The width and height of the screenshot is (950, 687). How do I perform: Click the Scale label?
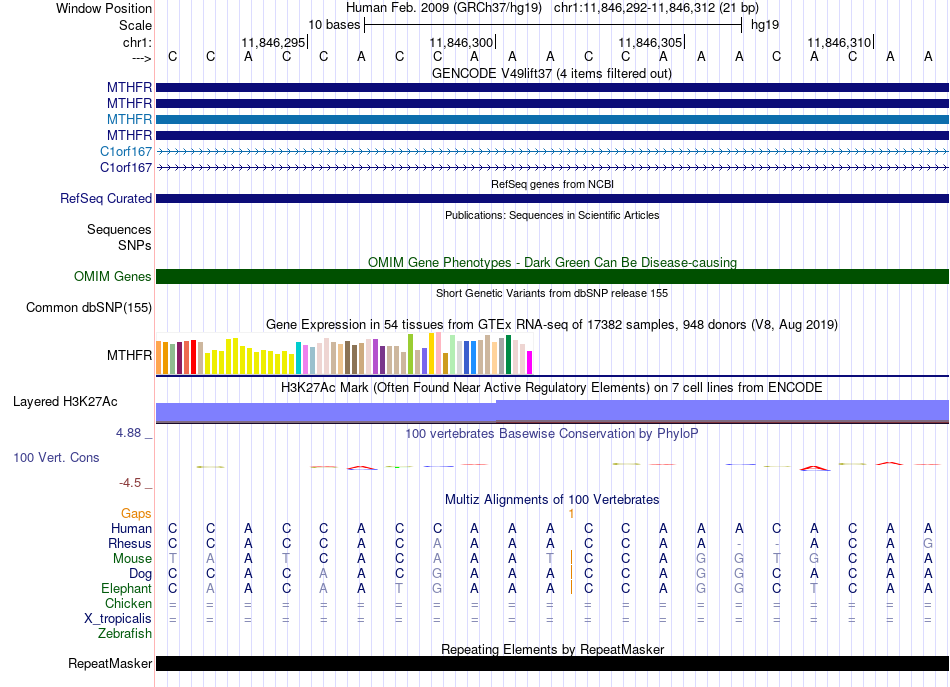pyautogui.click(x=135, y=25)
